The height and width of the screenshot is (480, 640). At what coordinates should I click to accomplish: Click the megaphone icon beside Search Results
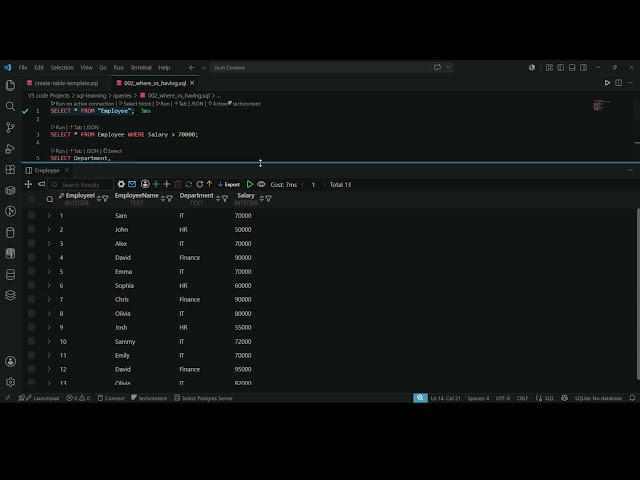[x=41, y=184]
